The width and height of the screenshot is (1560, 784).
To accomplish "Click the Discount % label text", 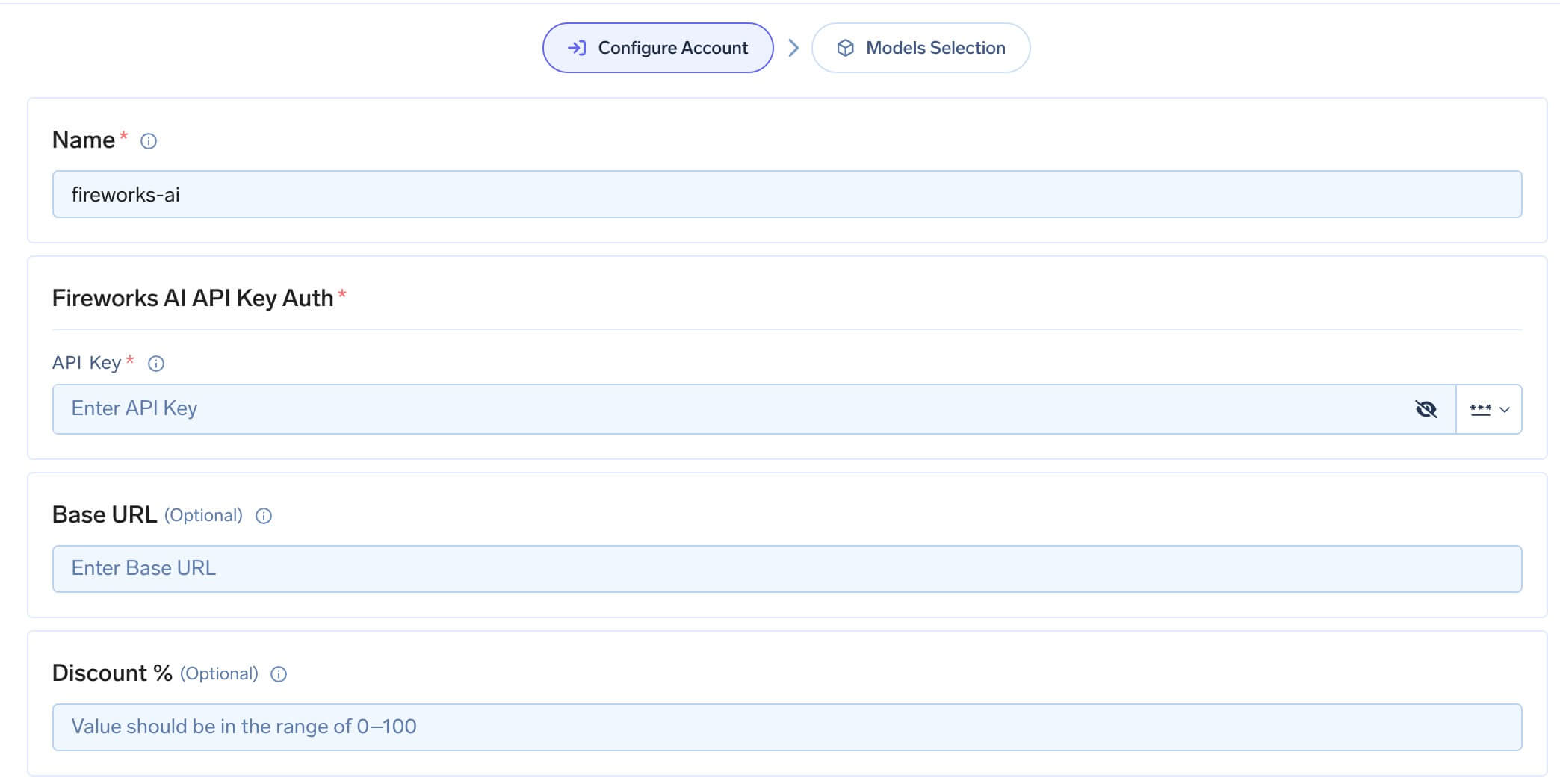I will pos(112,673).
